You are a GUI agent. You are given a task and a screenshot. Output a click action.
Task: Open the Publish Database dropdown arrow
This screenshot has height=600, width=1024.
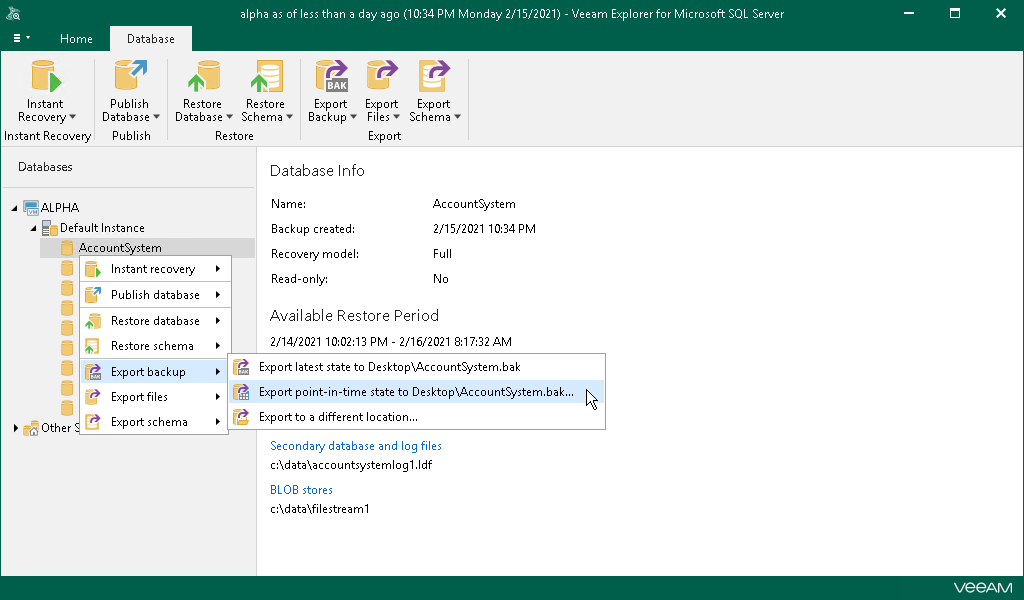[156, 118]
